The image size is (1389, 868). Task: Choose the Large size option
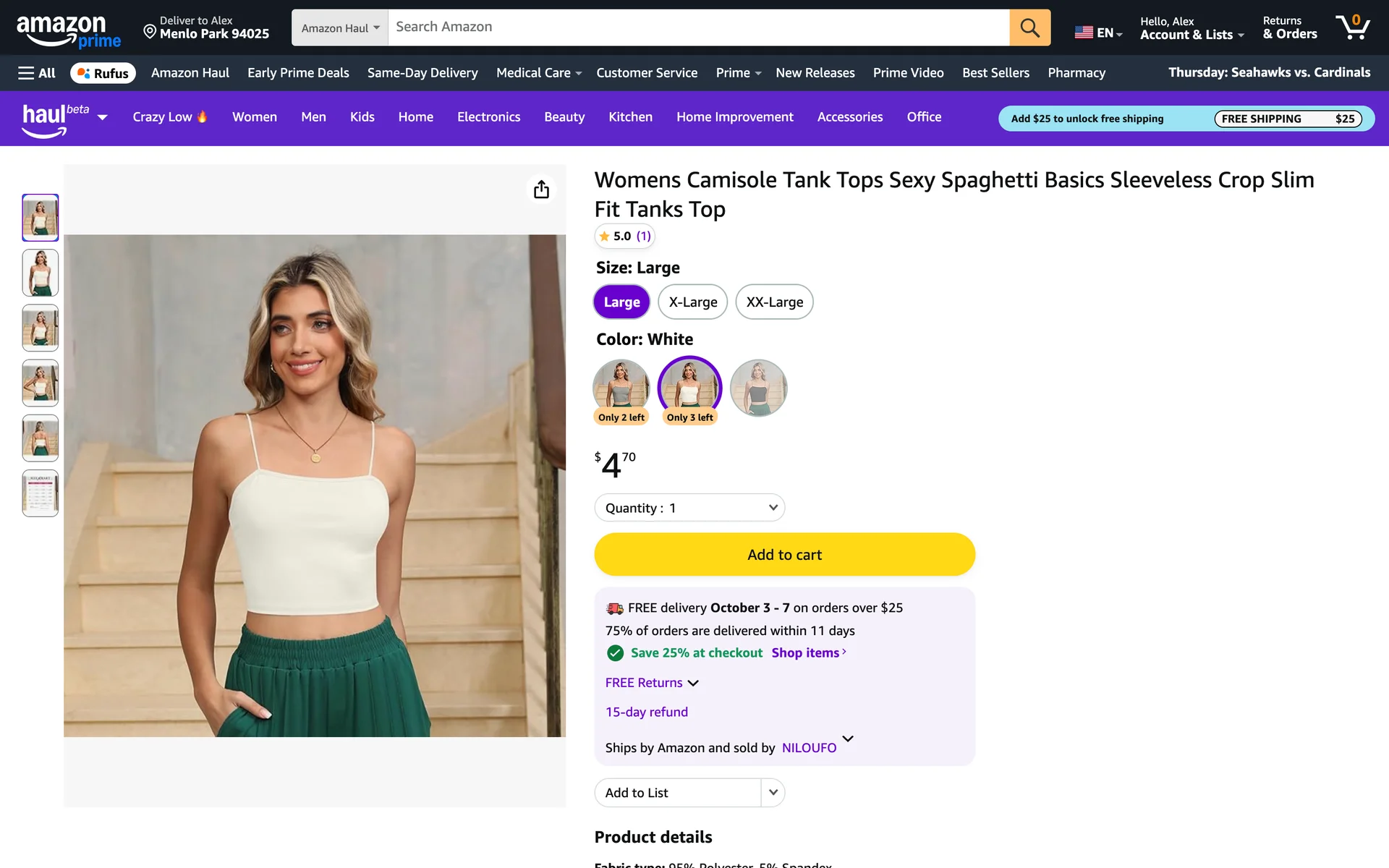(621, 302)
